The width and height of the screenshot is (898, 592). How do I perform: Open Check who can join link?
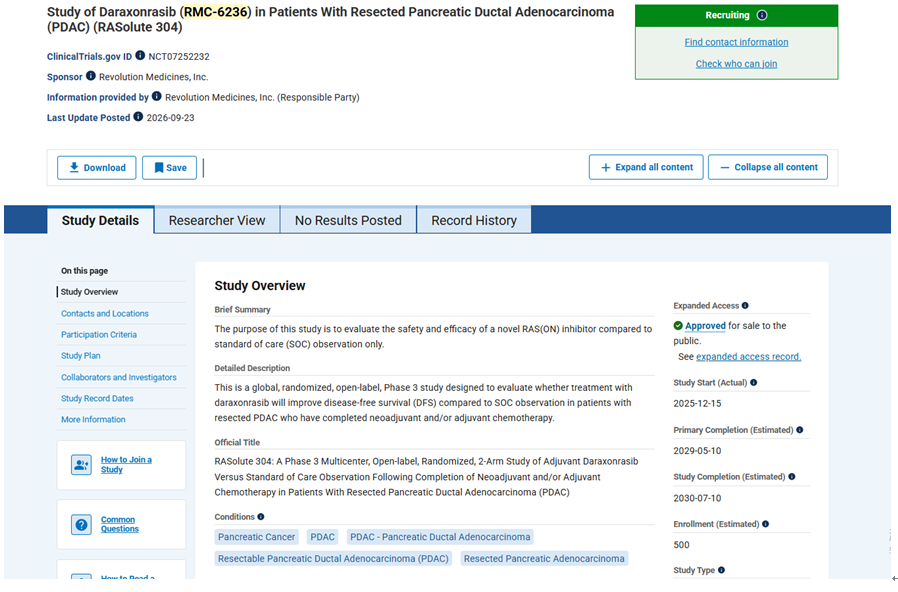(x=736, y=64)
